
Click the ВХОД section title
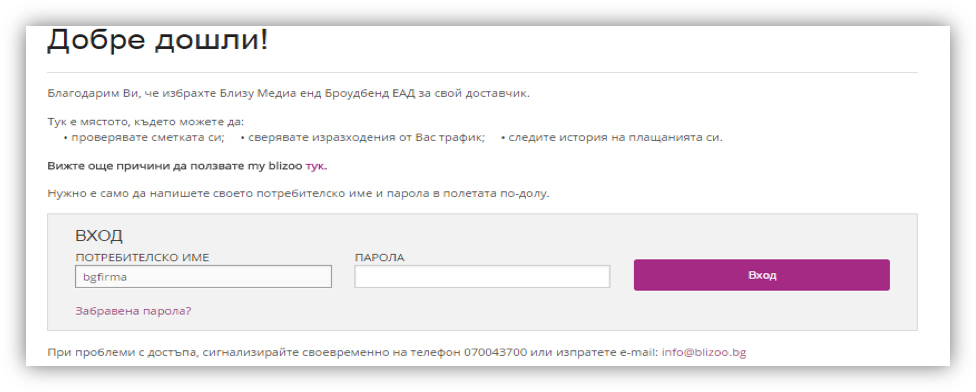coord(99,236)
